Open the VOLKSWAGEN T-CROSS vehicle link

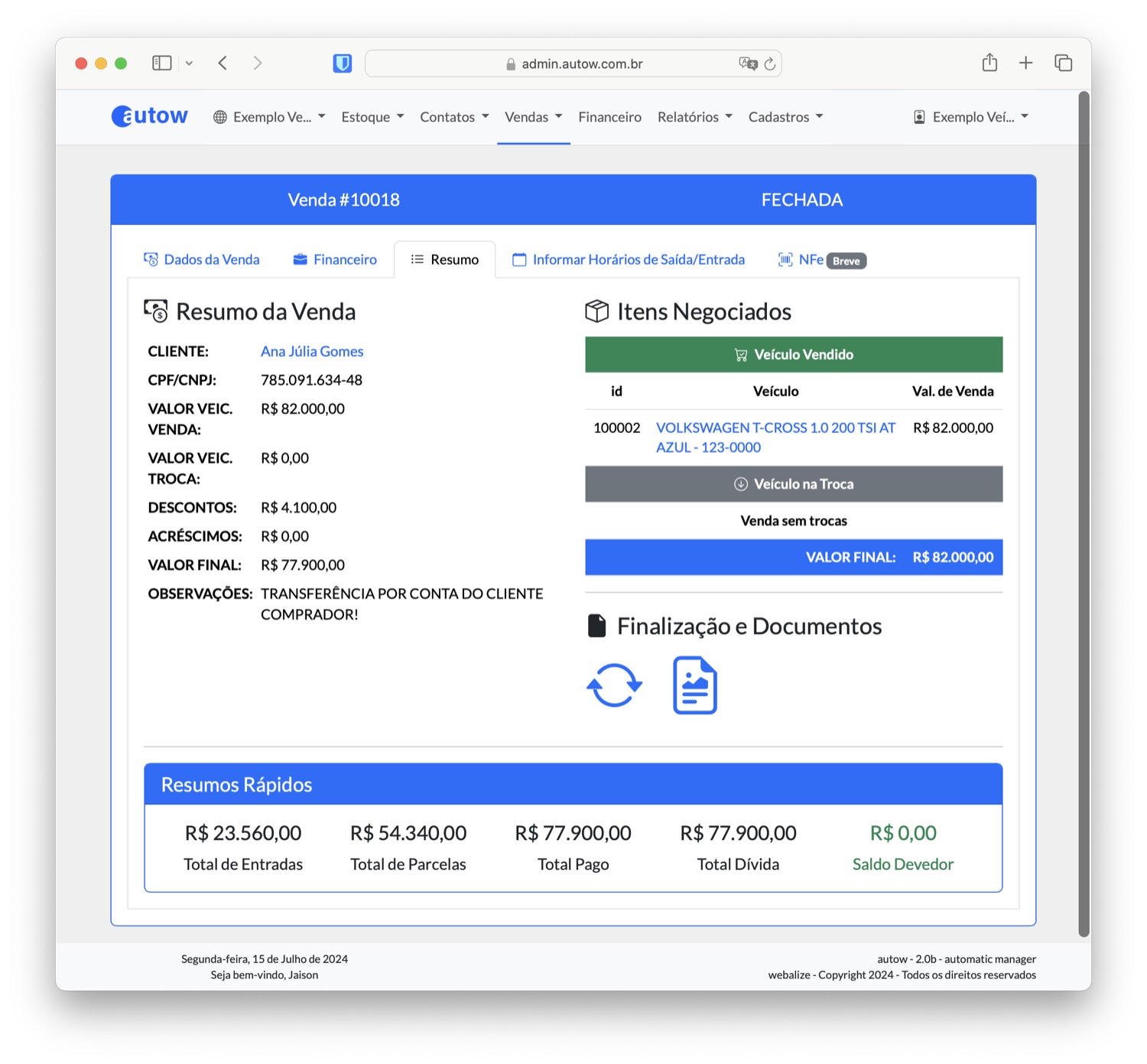click(x=775, y=438)
